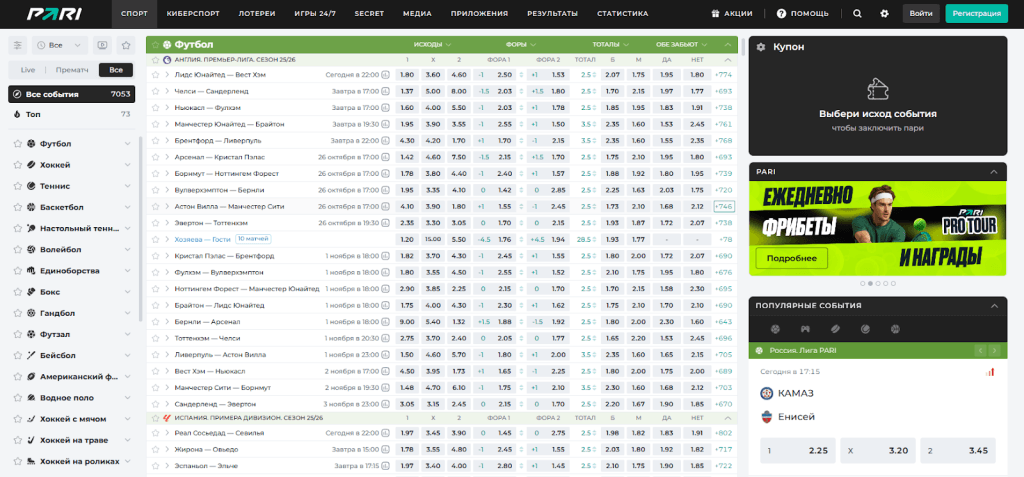Click the PARI logo
This screenshot has height=477, width=1024.
(x=54, y=13)
